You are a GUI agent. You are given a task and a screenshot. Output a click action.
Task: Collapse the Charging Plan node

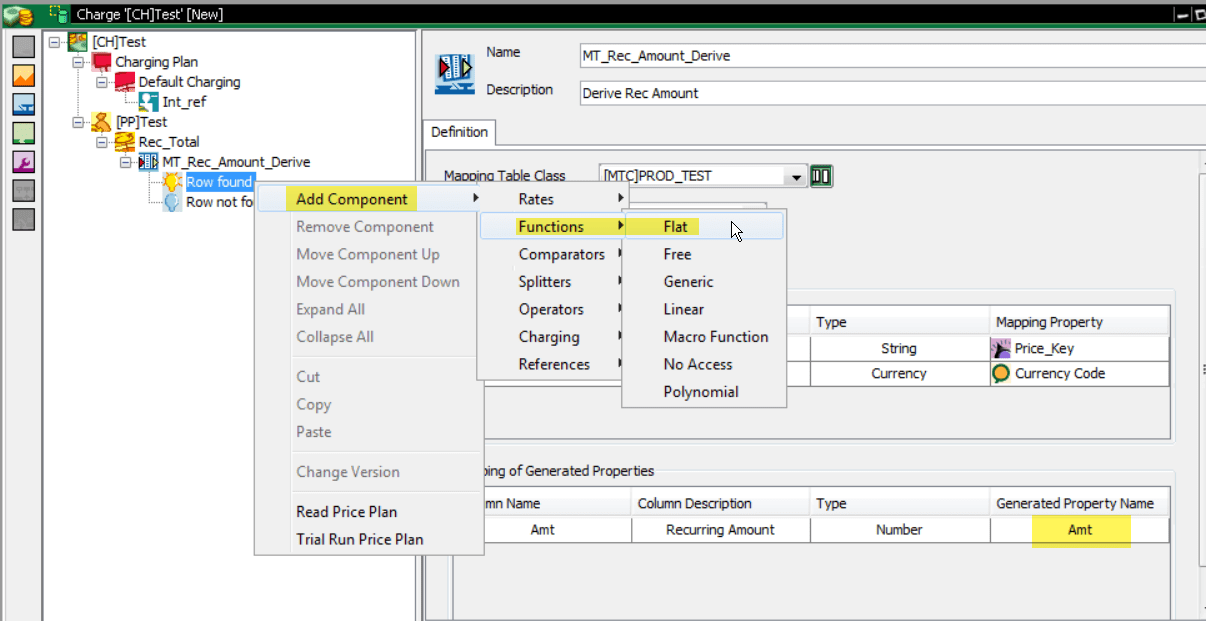[x=78, y=62]
